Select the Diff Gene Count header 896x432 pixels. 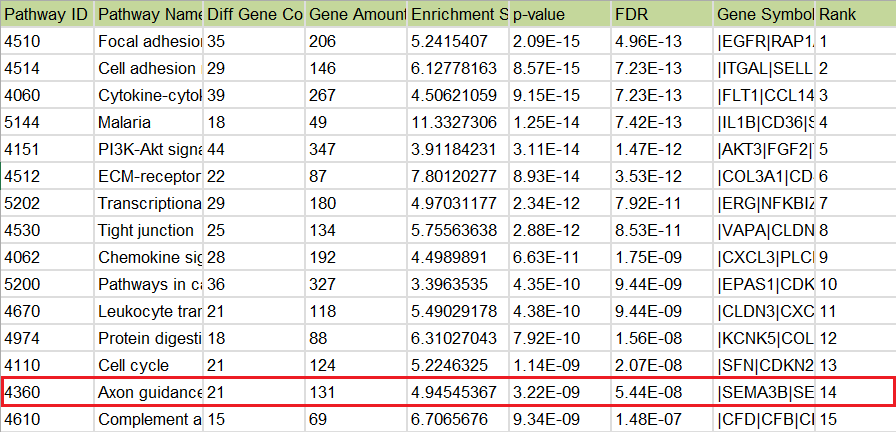click(x=254, y=15)
